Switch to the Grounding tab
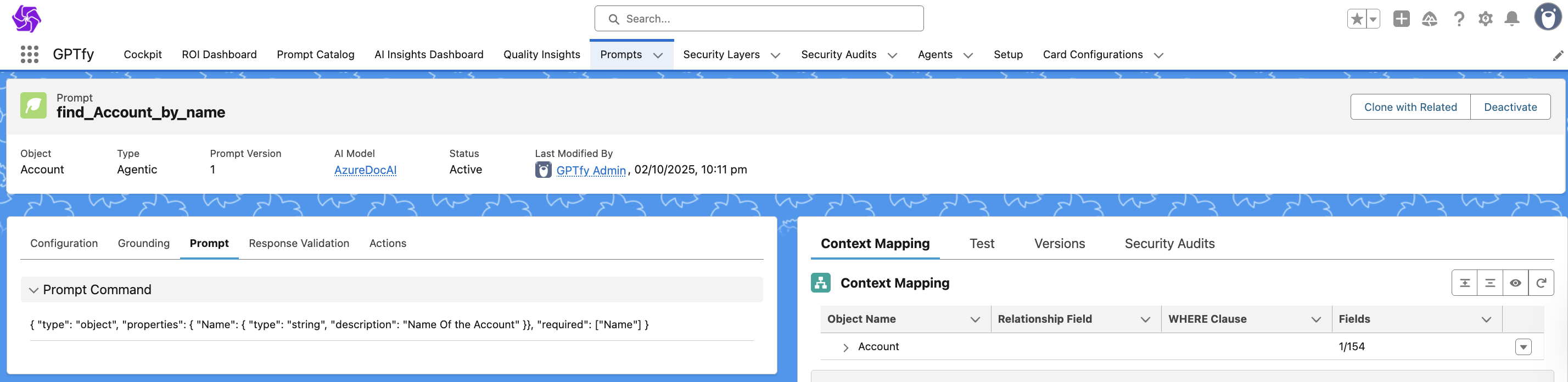The height and width of the screenshot is (382, 1568). tap(144, 243)
